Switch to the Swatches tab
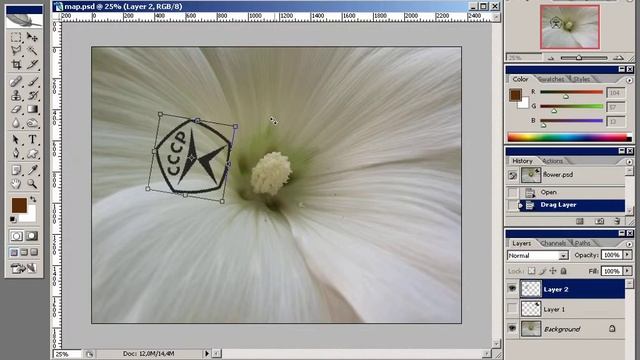Image resolution: width=640 pixels, height=360 pixels. click(x=551, y=79)
